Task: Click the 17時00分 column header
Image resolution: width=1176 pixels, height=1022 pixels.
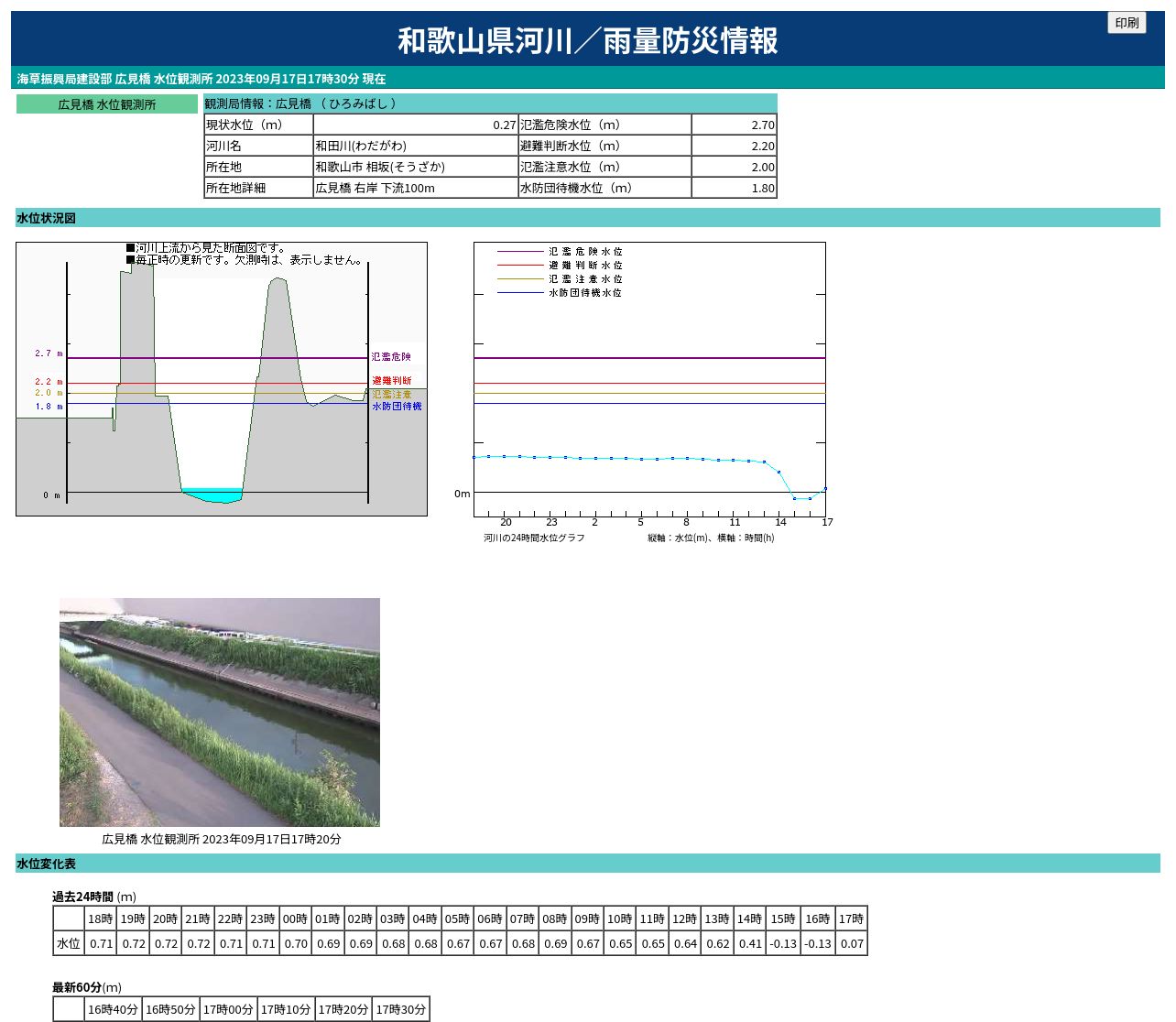Action: click(x=229, y=1009)
